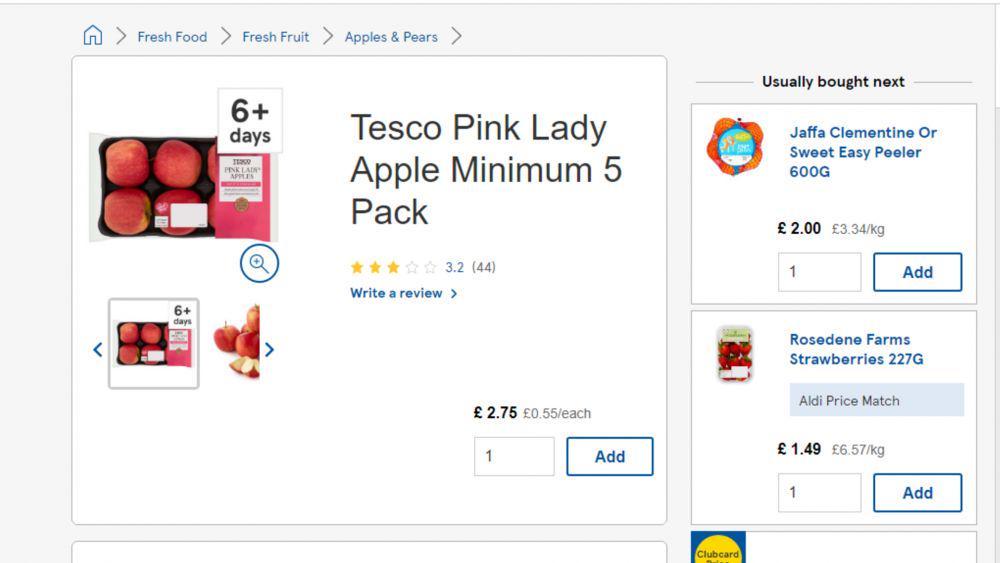Show next product image with right arrow
This screenshot has width=1000, height=563.
269,349
